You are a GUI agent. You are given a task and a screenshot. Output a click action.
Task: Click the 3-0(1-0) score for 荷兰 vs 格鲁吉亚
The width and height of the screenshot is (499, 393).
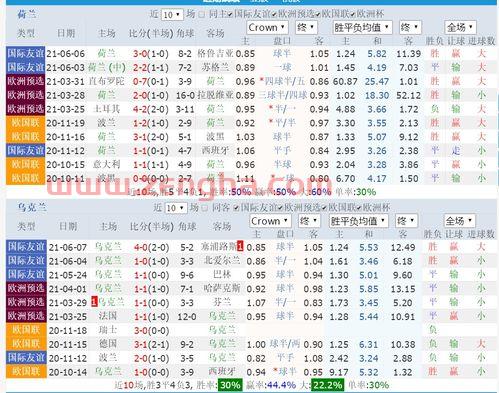[x=151, y=54]
